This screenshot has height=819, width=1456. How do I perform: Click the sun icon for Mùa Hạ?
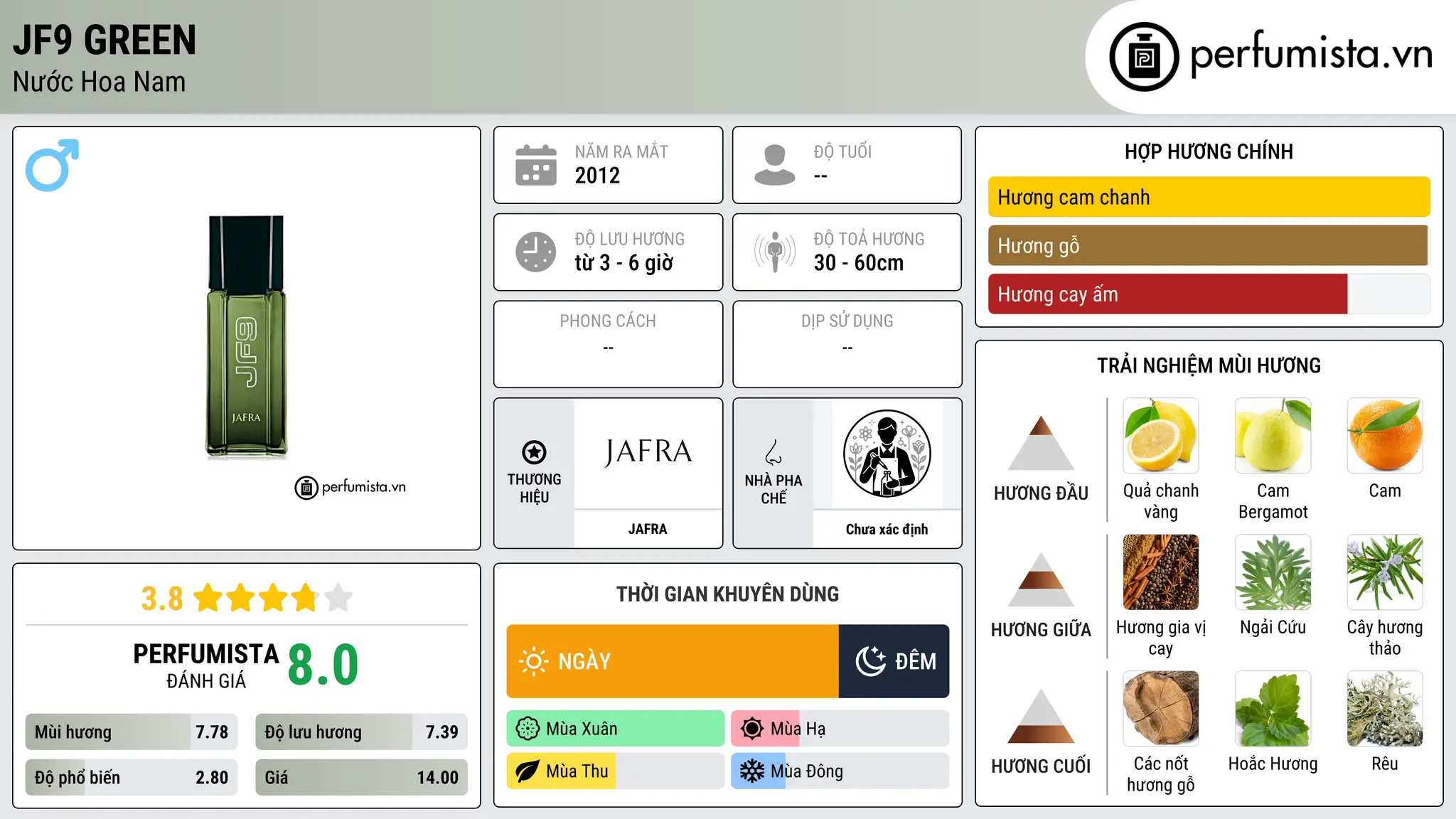(x=751, y=729)
